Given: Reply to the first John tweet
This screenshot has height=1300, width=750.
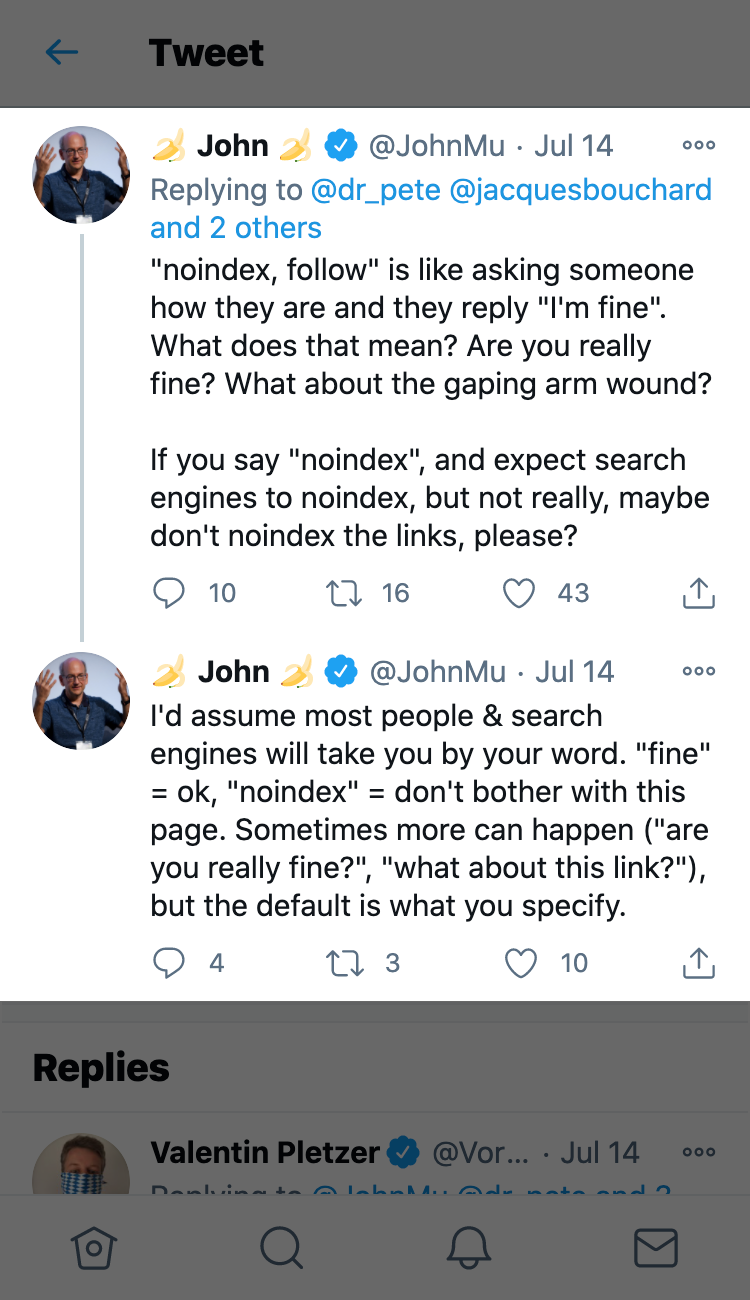Looking at the screenshot, I should click(169, 593).
